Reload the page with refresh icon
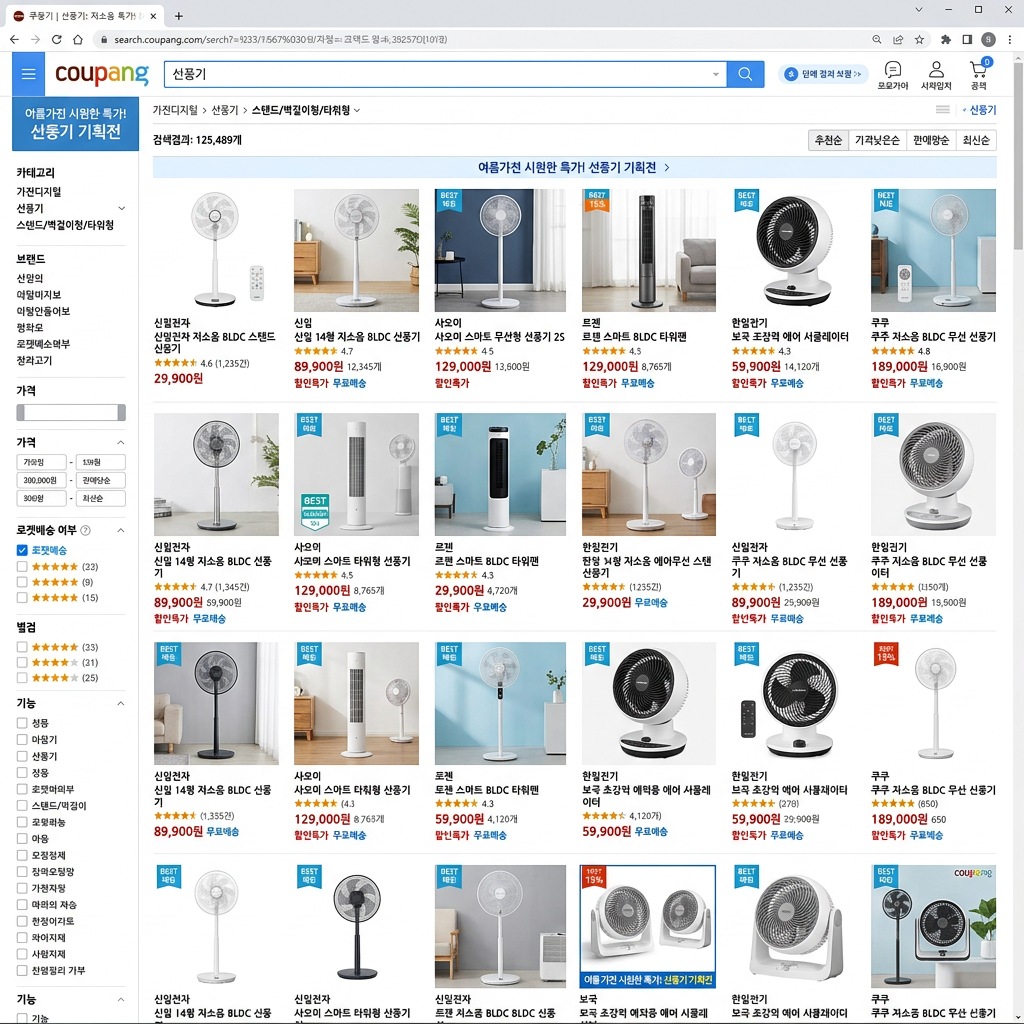This screenshot has width=1024, height=1024. point(57,39)
